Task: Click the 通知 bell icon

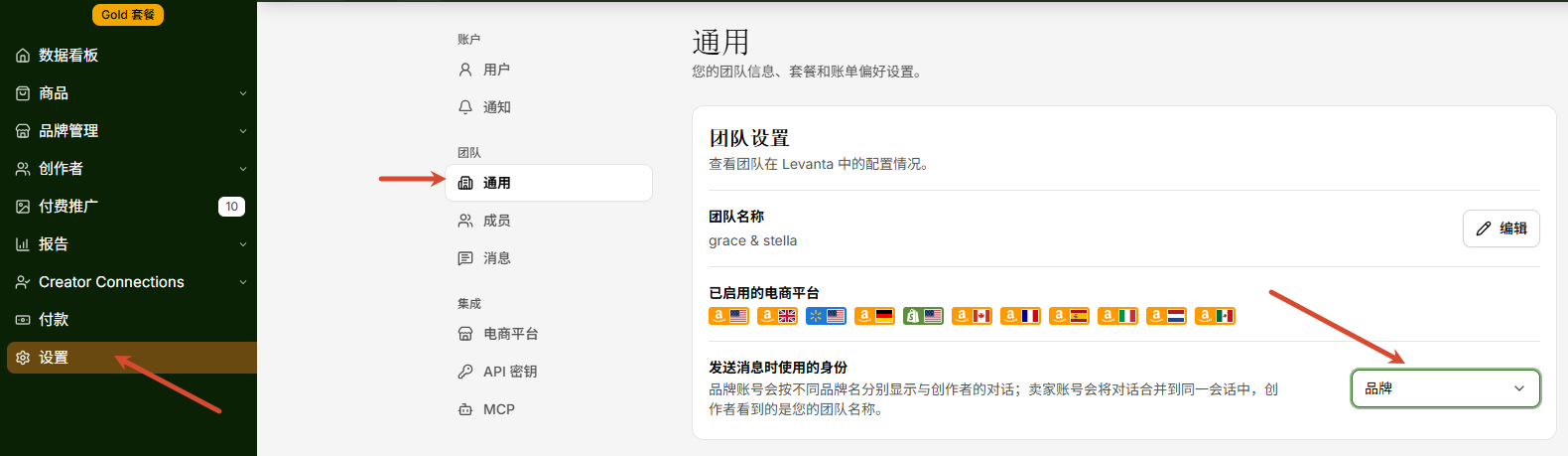Action: (465, 107)
